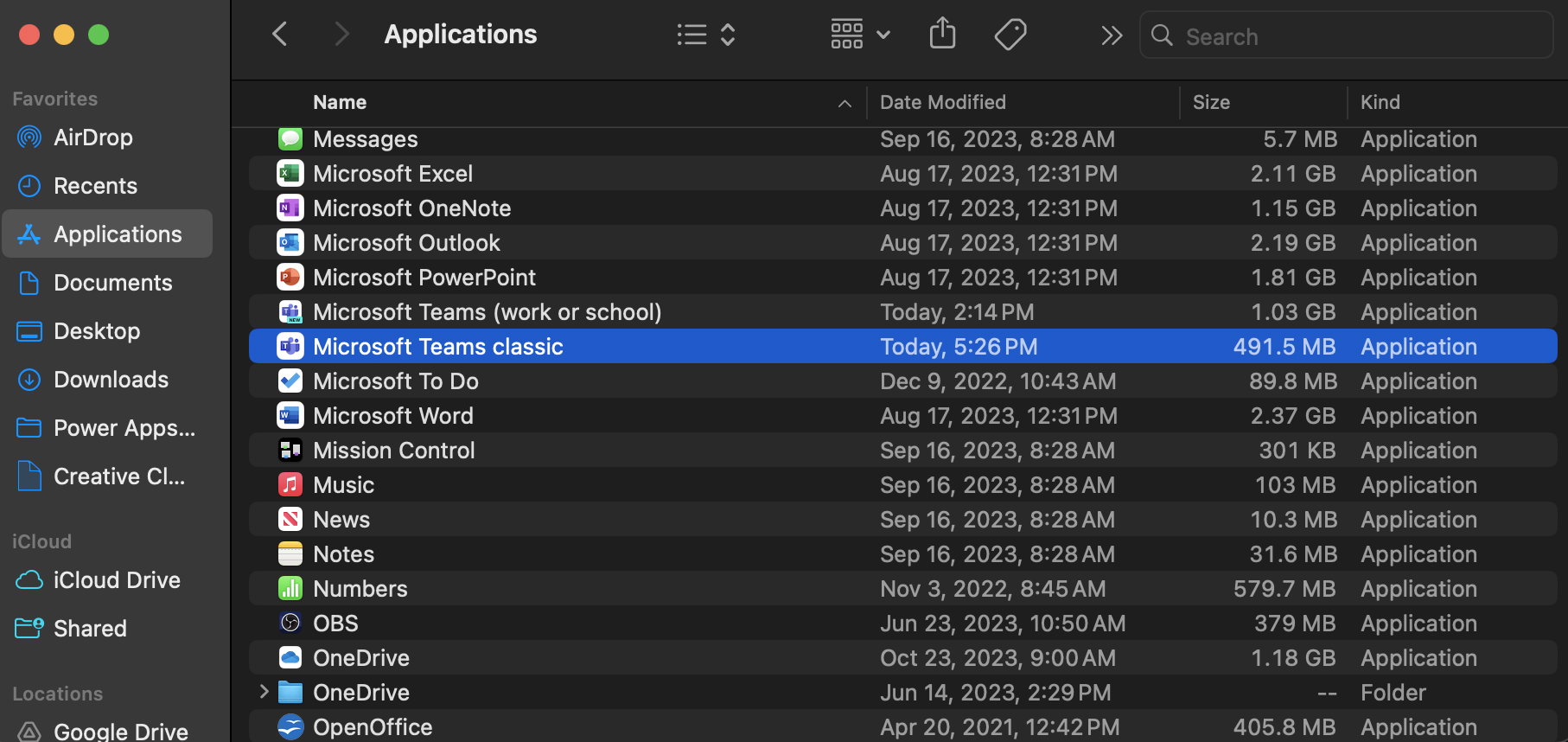Click the Edit Tags toolbar icon
Viewport: 1568px width, 742px height.
point(1010,35)
